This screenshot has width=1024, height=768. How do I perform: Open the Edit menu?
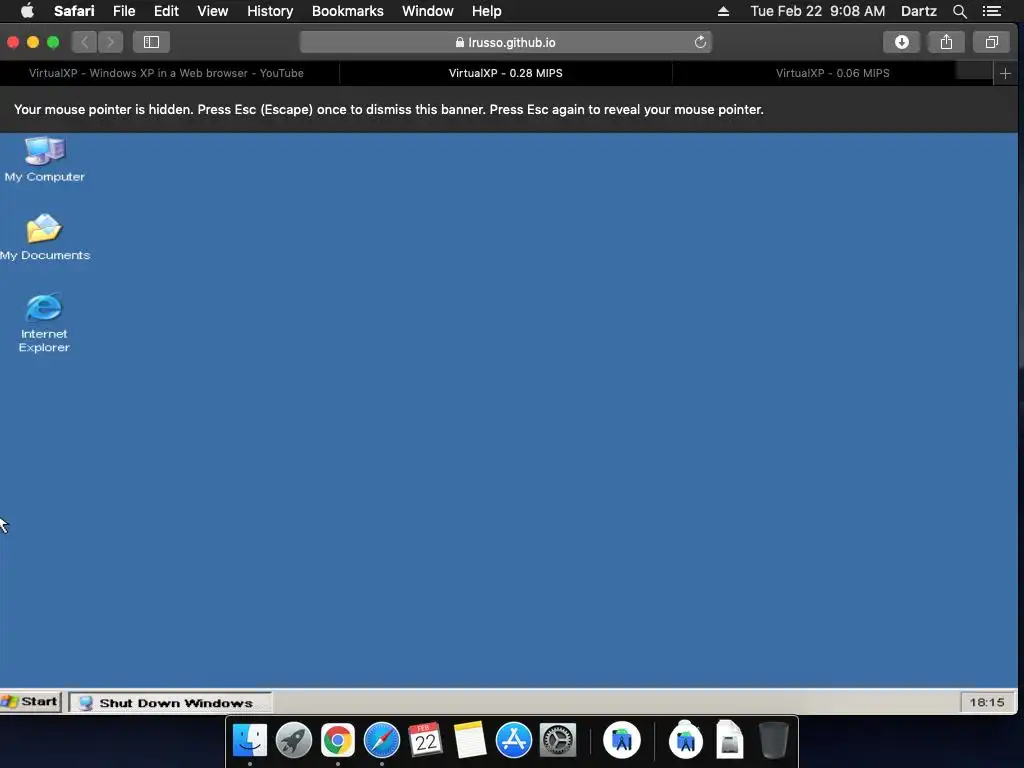pyautogui.click(x=166, y=11)
